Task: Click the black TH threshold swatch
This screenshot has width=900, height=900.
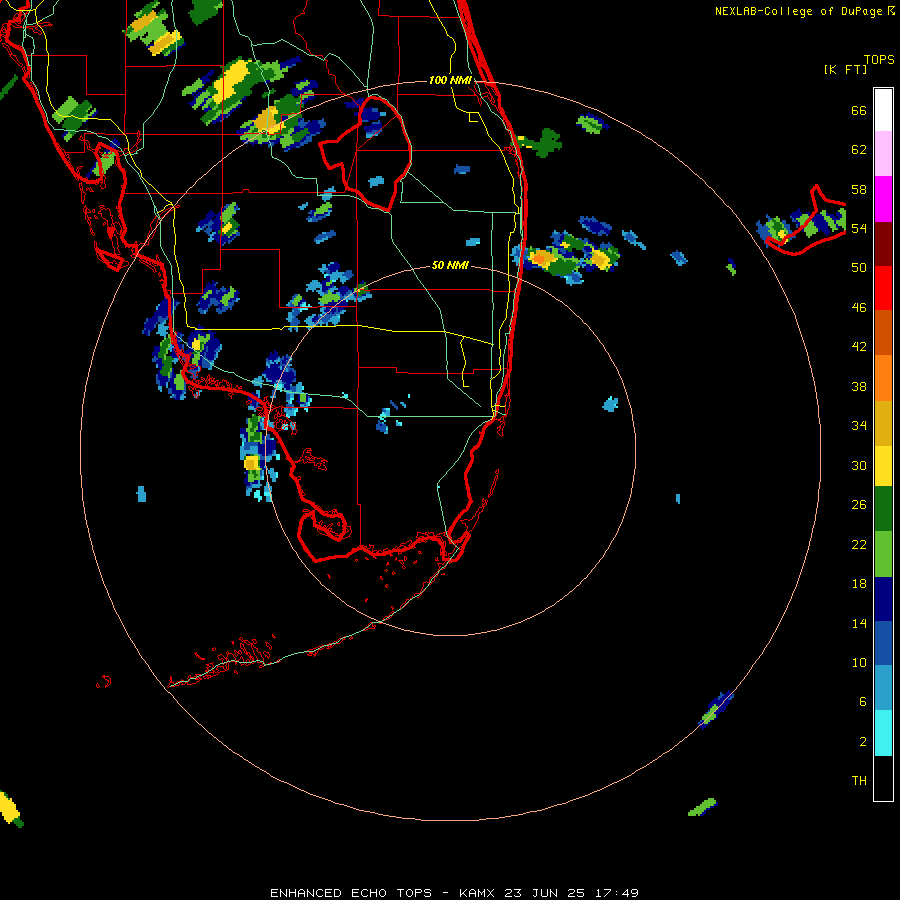Action: (x=883, y=778)
